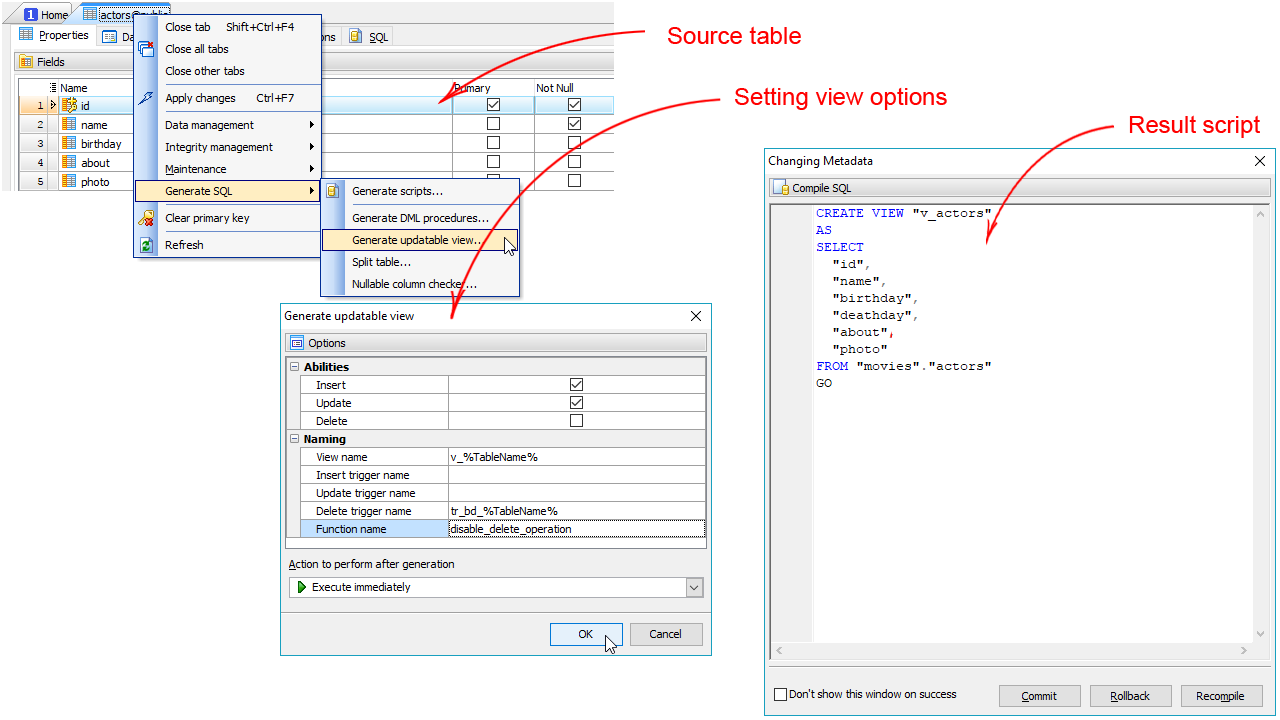Image resolution: width=1280 pixels, height=720 pixels.
Task: Disable the Insert ability checkbox
Action: coord(576,385)
